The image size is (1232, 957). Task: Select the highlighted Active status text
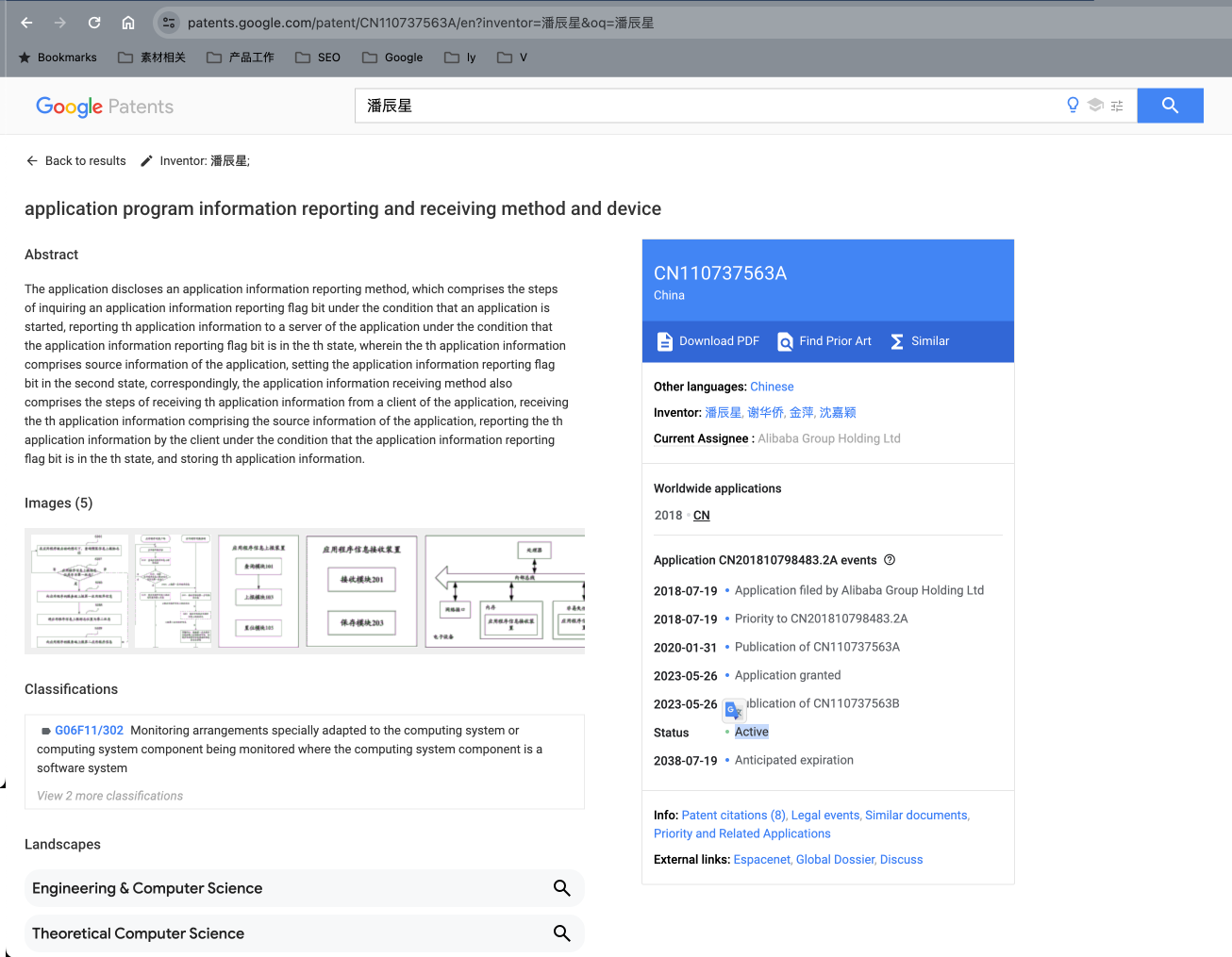click(752, 732)
